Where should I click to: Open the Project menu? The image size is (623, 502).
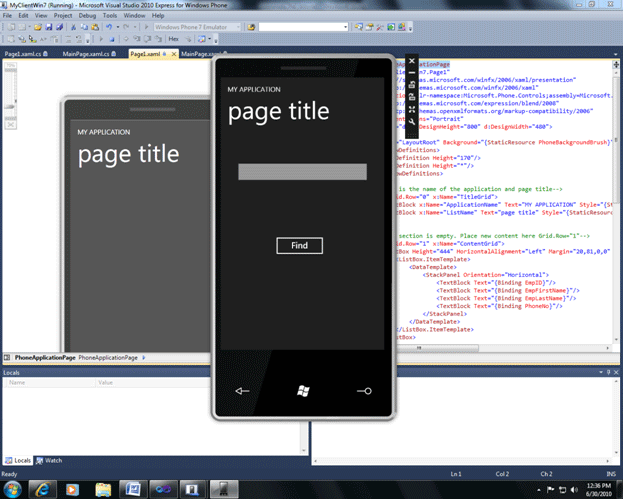click(63, 16)
